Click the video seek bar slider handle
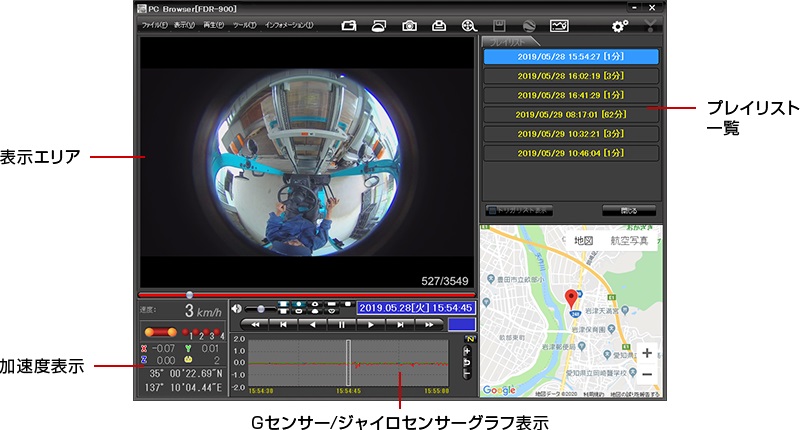The height and width of the screenshot is (430, 800). 189,294
